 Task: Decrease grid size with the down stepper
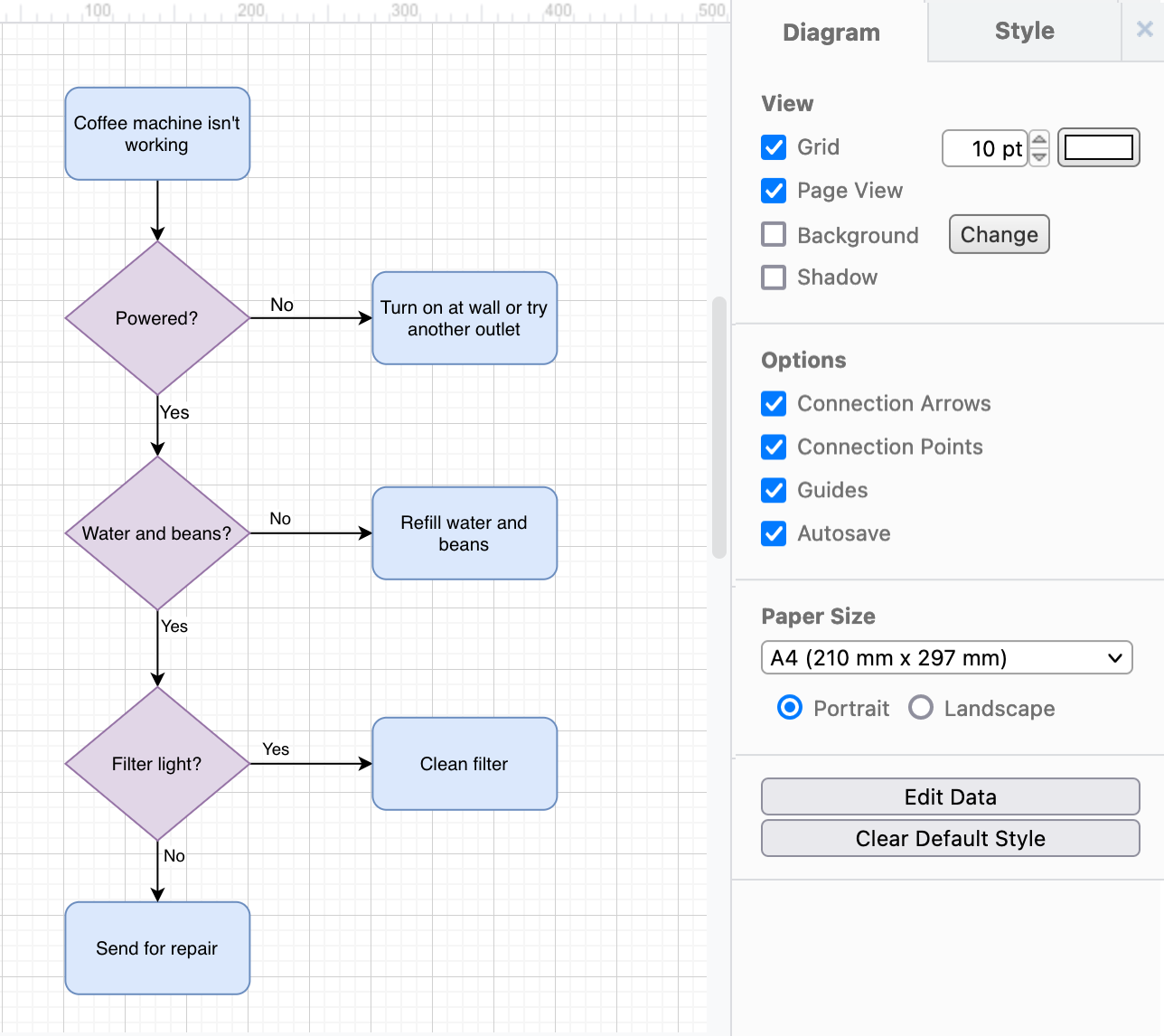1037,156
